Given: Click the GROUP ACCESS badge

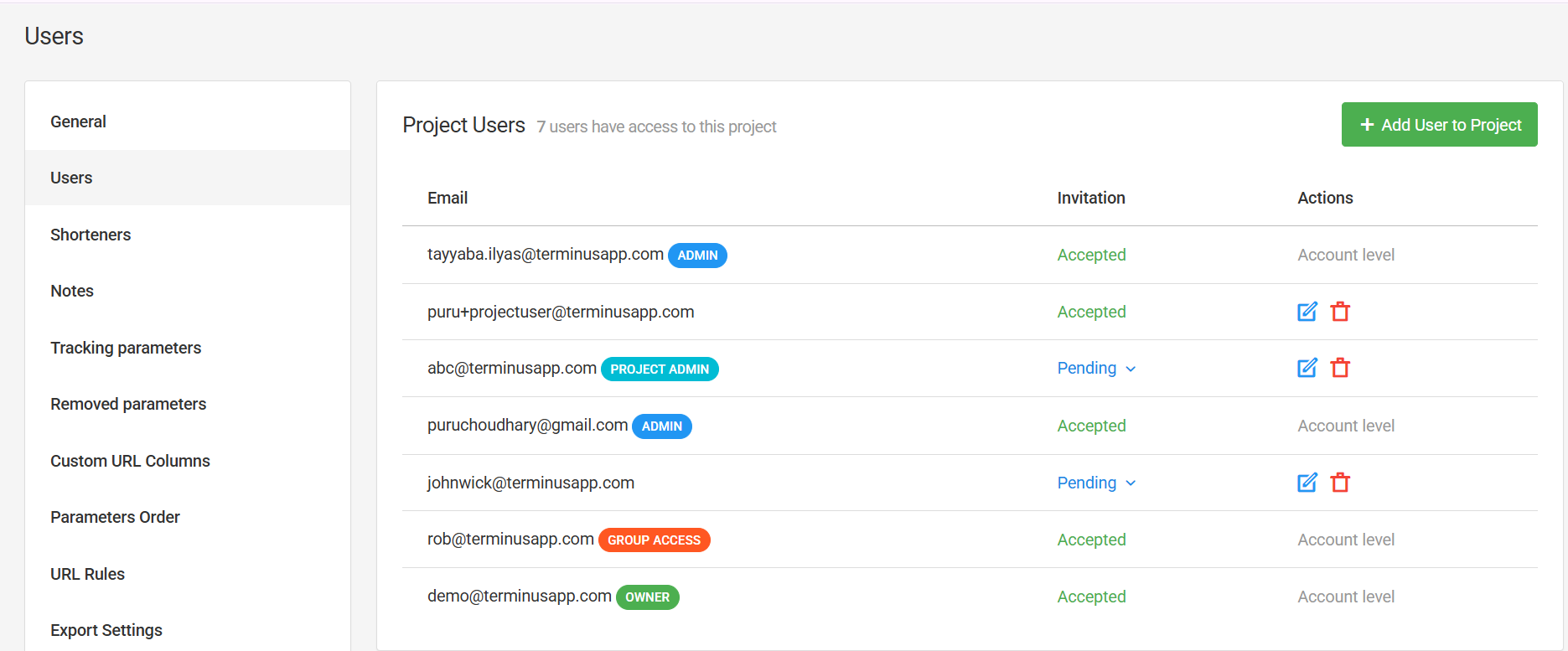Looking at the screenshot, I should (655, 540).
